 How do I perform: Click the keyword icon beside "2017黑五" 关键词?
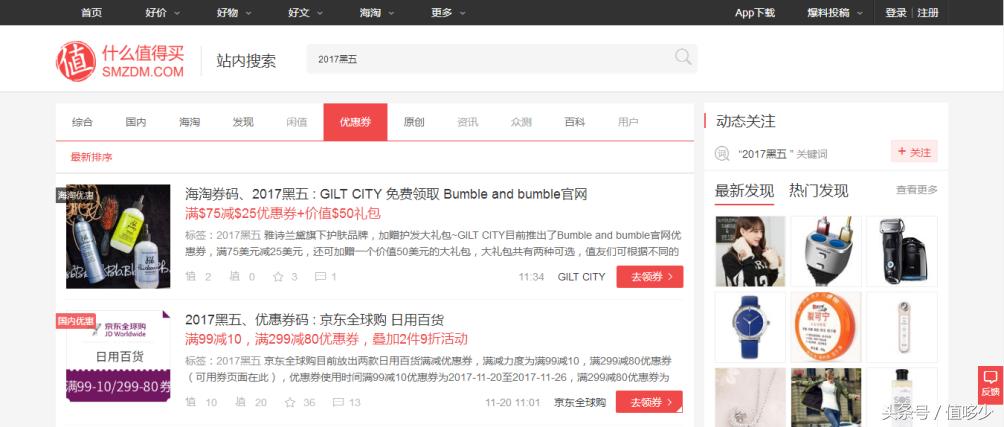pyautogui.click(x=722, y=154)
